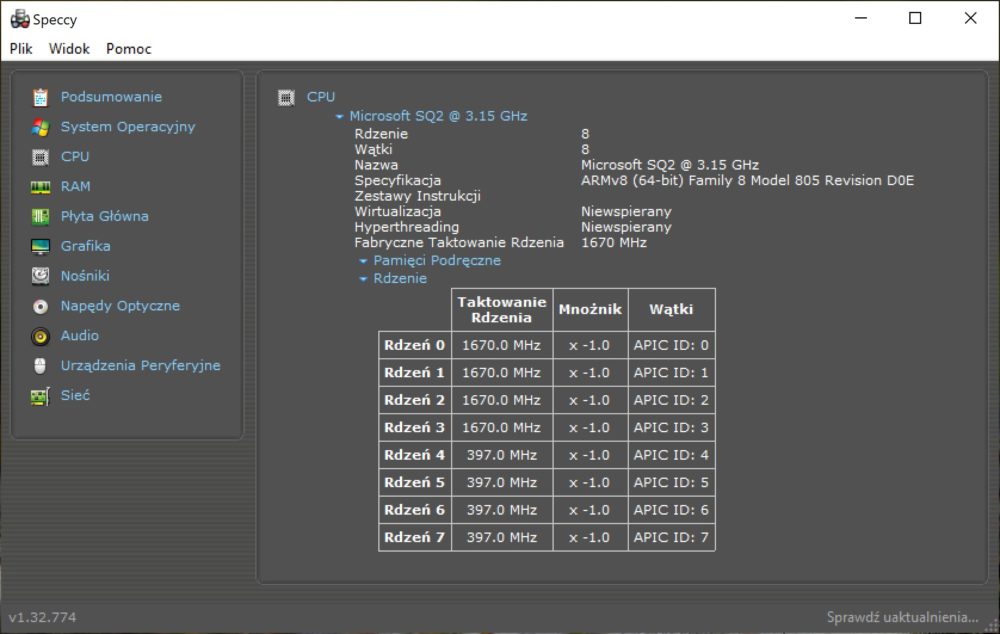The width and height of the screenshot is (1000, 634).
Task: Minimize the Speccy window
Action: tap(861, 18)
